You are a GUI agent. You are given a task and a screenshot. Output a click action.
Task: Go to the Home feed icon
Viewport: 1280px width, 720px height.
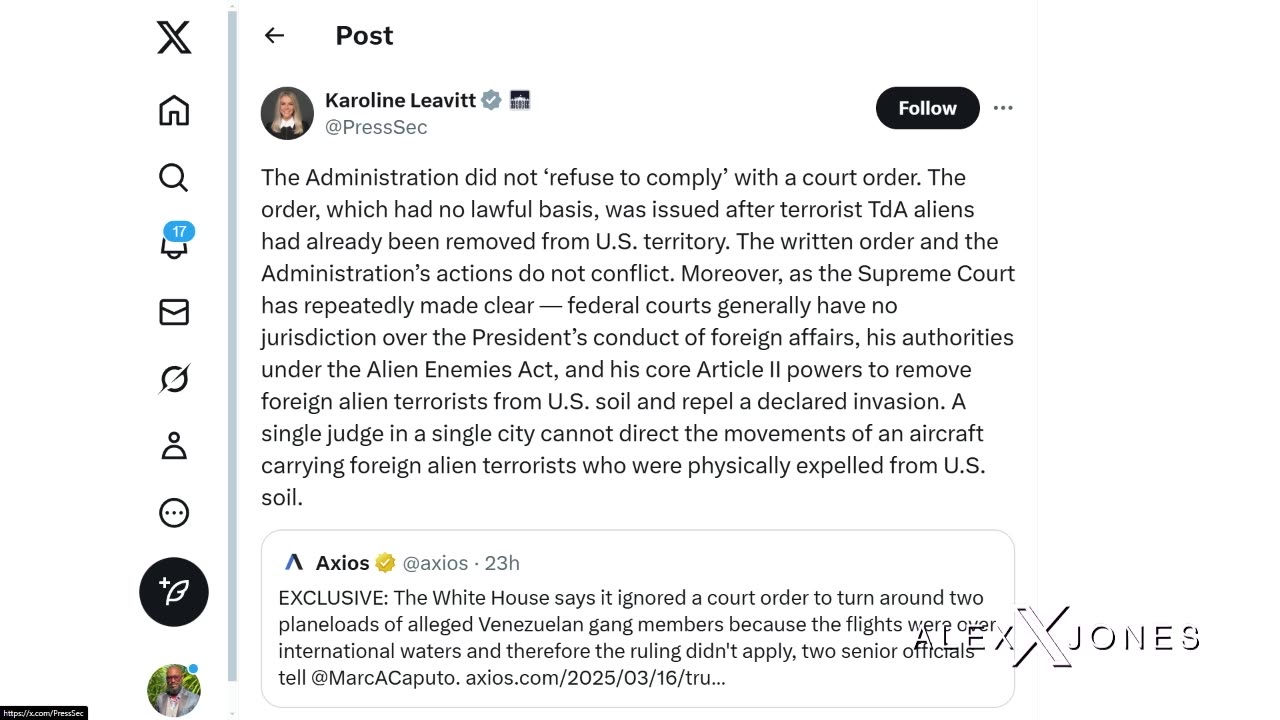coord(174,110)
